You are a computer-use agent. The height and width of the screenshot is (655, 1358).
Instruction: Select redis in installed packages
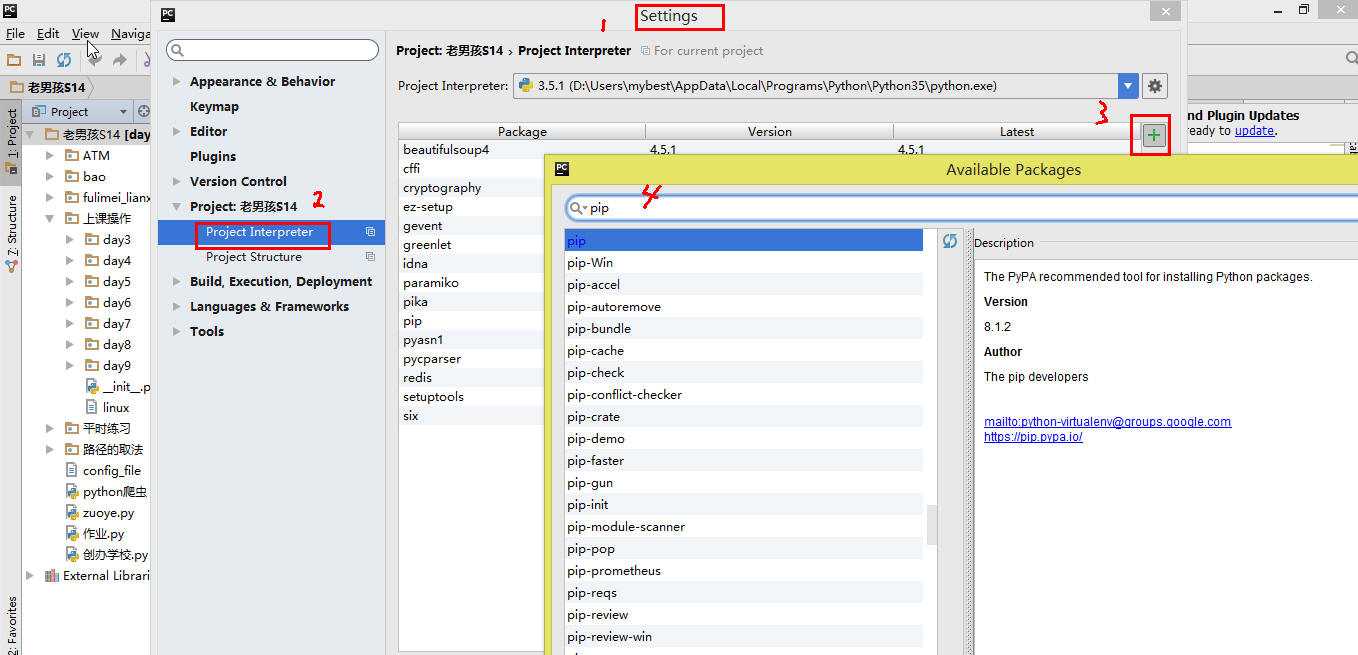[472, 378]
